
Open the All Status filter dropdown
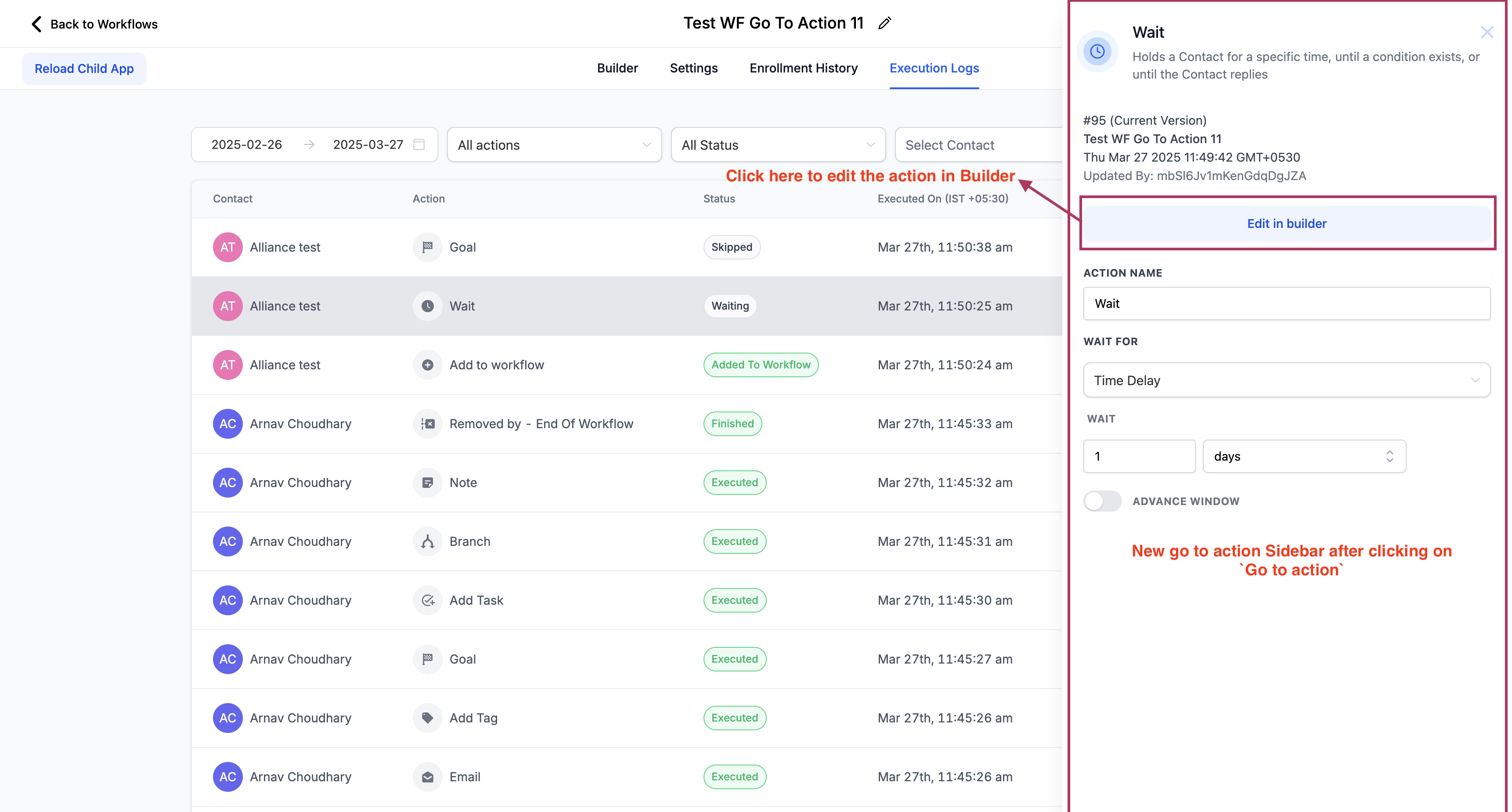(778, 145)
